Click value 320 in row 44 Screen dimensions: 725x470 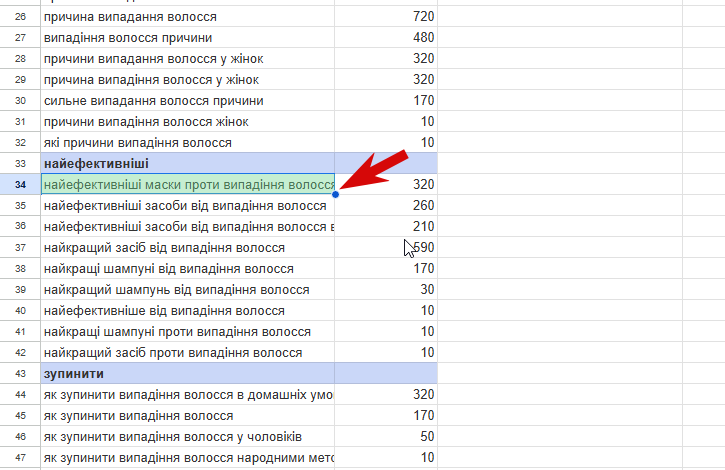click(386, 395)
